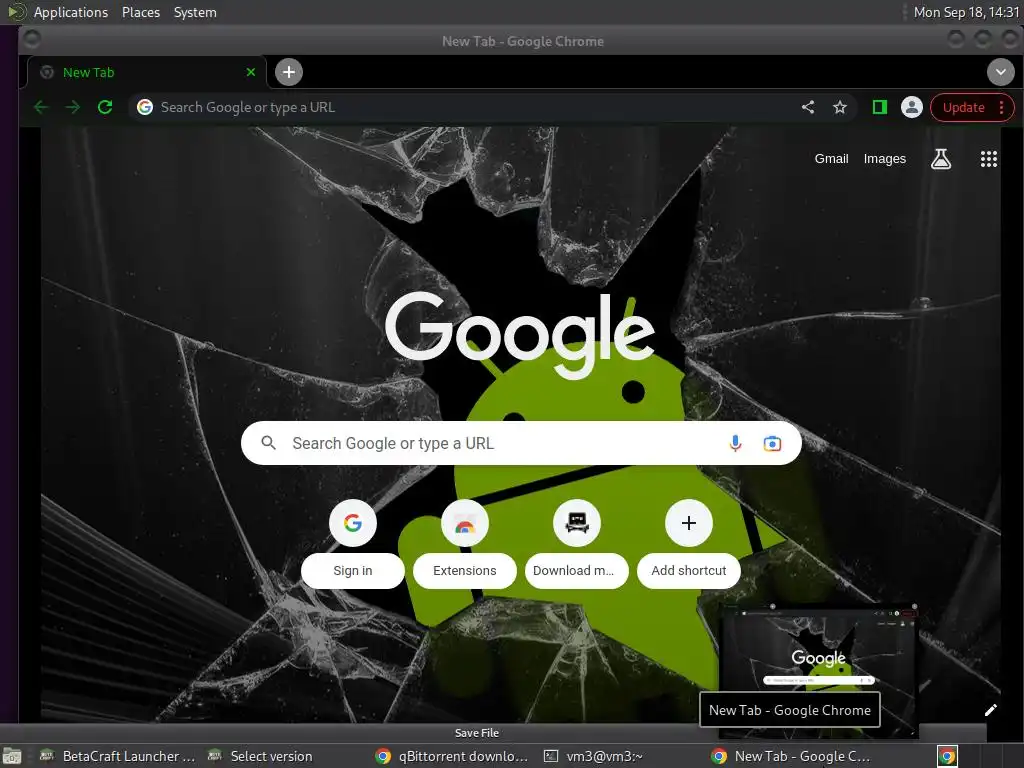
Task: Open the Extensions shortcut
Action: [464, 543]
